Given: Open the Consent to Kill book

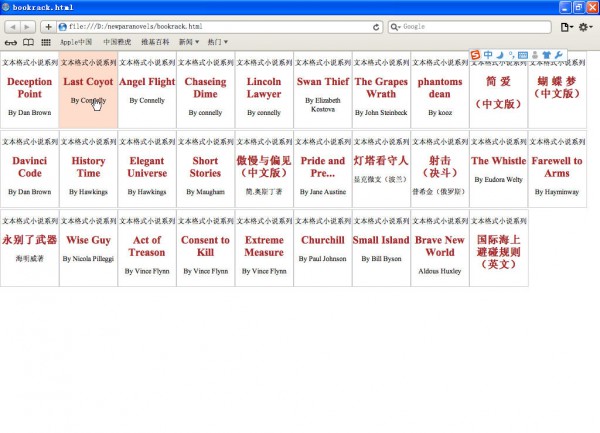Looking at the screenshot, I should click(205, 246).
